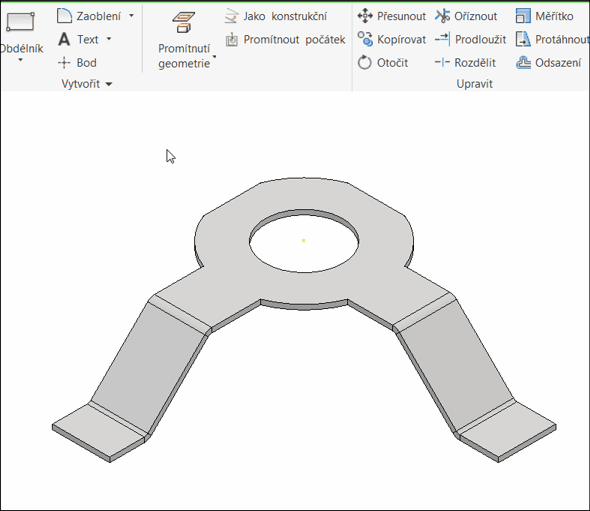Click Promítnout počátek

tap(285, 40)
